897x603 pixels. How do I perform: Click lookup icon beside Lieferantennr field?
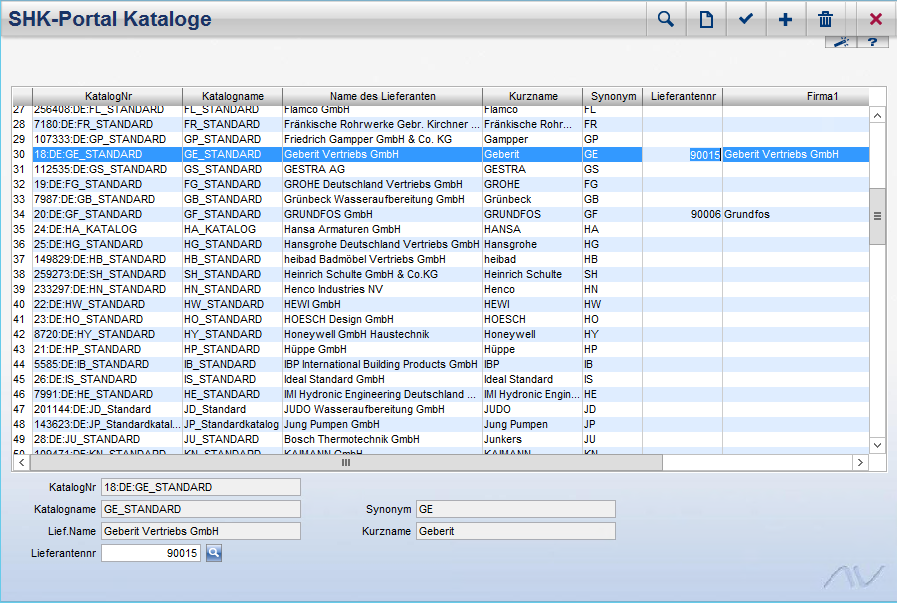pyautogui.click(x=214, y=553)
